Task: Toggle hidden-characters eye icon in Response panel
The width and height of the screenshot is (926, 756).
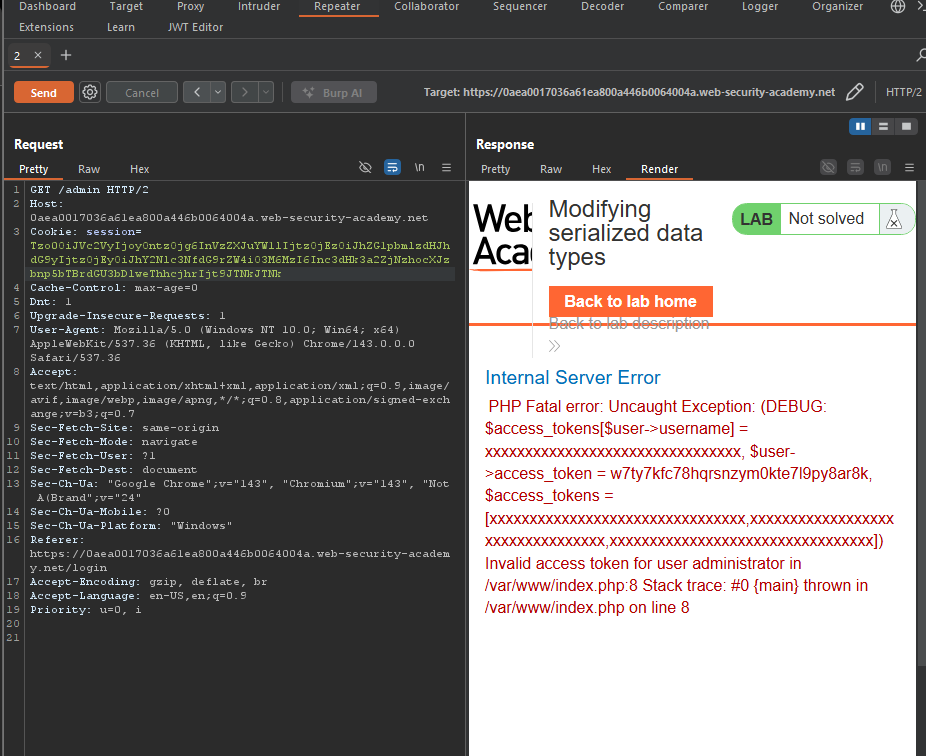Action: click(829, 168)
